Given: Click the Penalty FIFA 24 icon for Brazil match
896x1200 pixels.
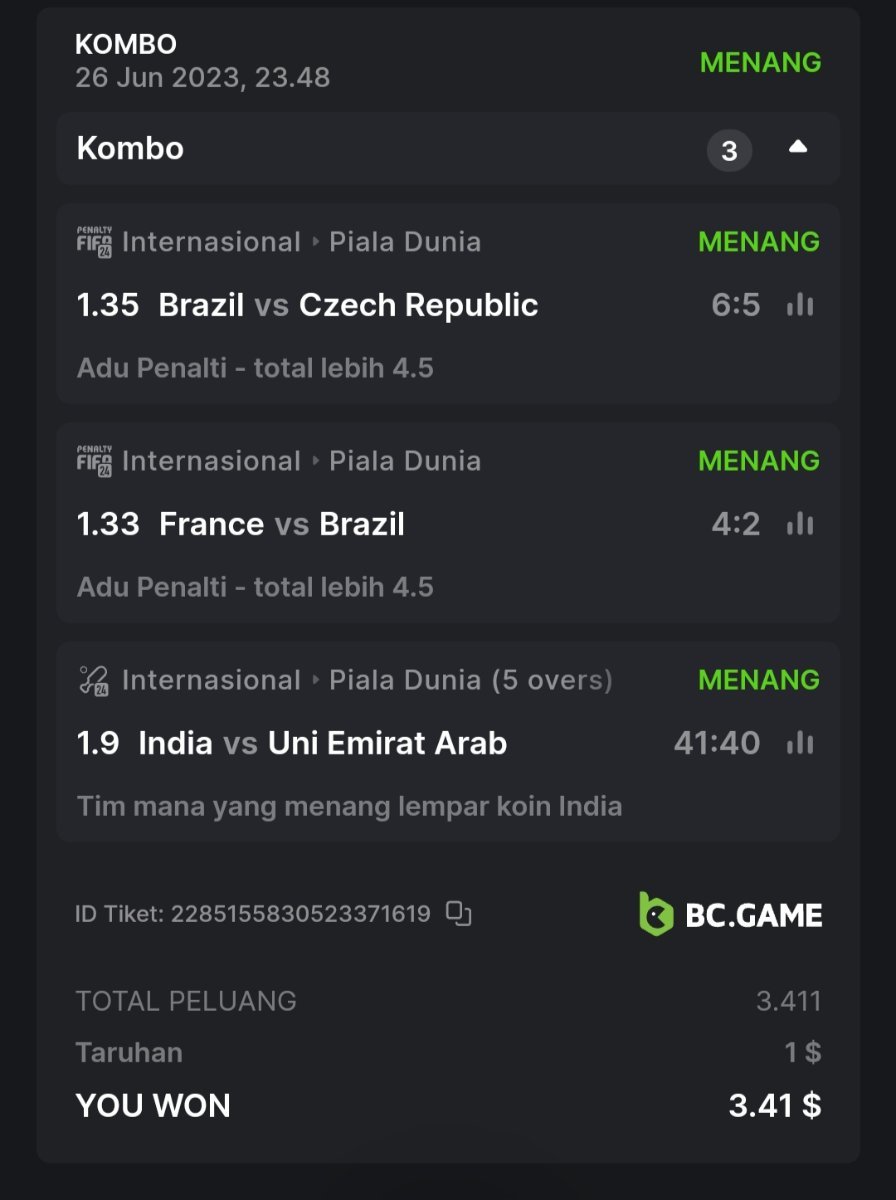Looking at the screenshot, I should (x=94, y=242).
